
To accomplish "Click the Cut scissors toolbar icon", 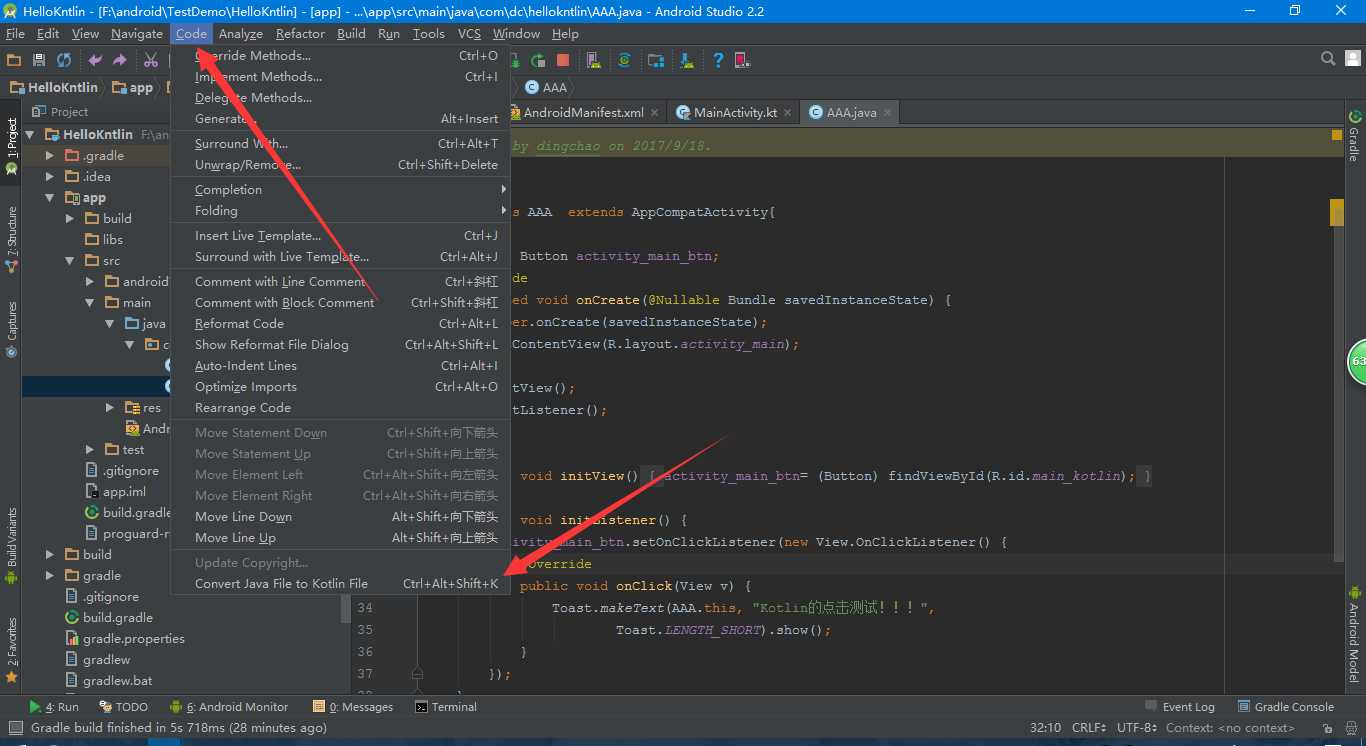I will (x=151, y=60).
